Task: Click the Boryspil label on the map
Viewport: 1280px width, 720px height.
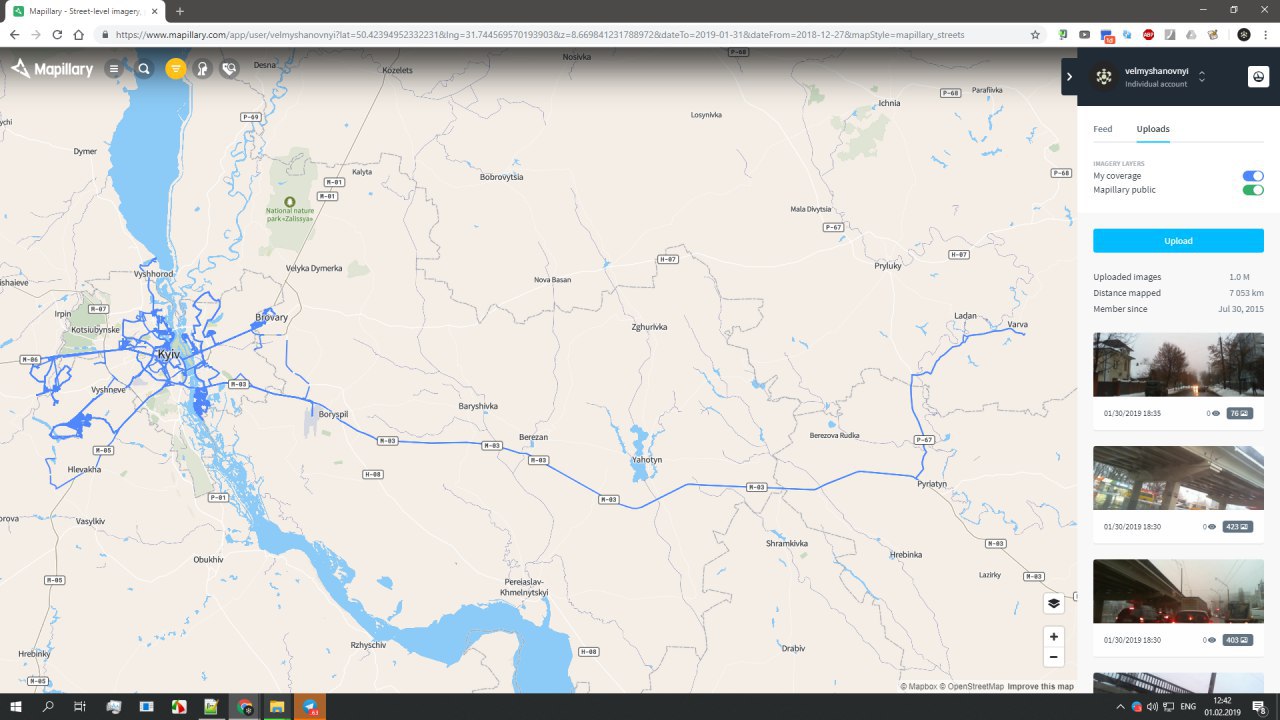Action: tap(333, 413)
